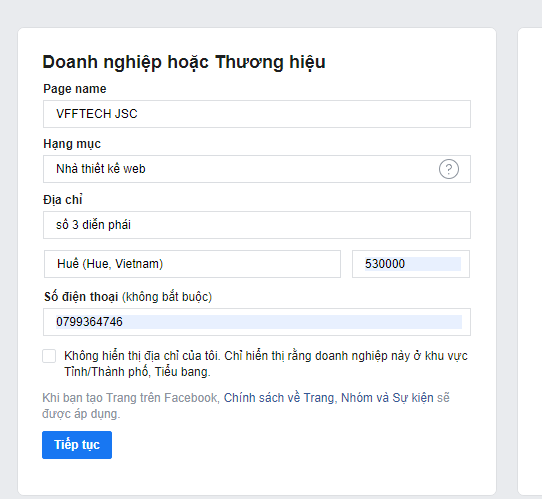Open the Hạng mục field Nhà thiết kế web

point(257,169)
